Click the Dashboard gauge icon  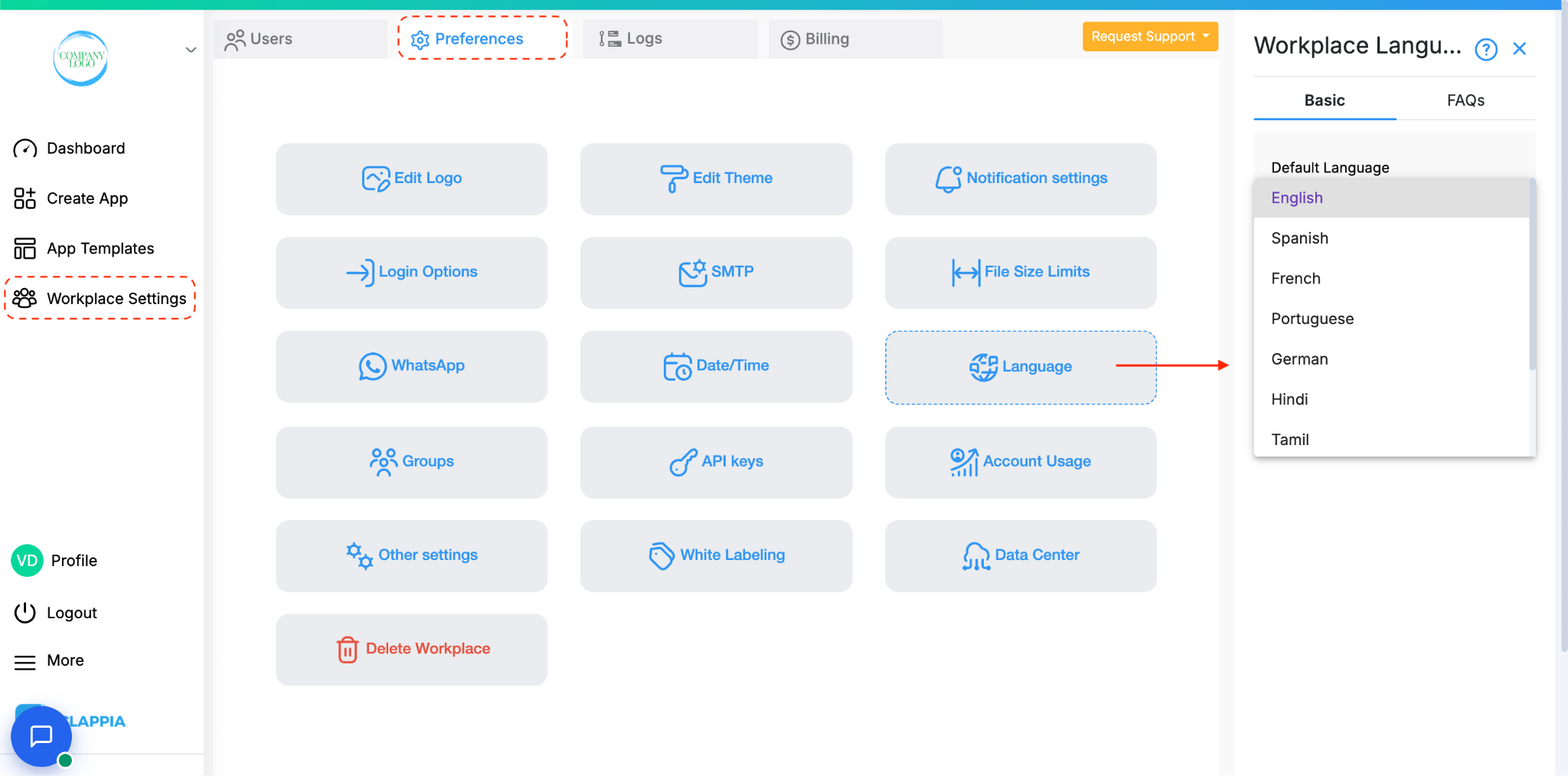pyautogui.click(x=25, y=149)
